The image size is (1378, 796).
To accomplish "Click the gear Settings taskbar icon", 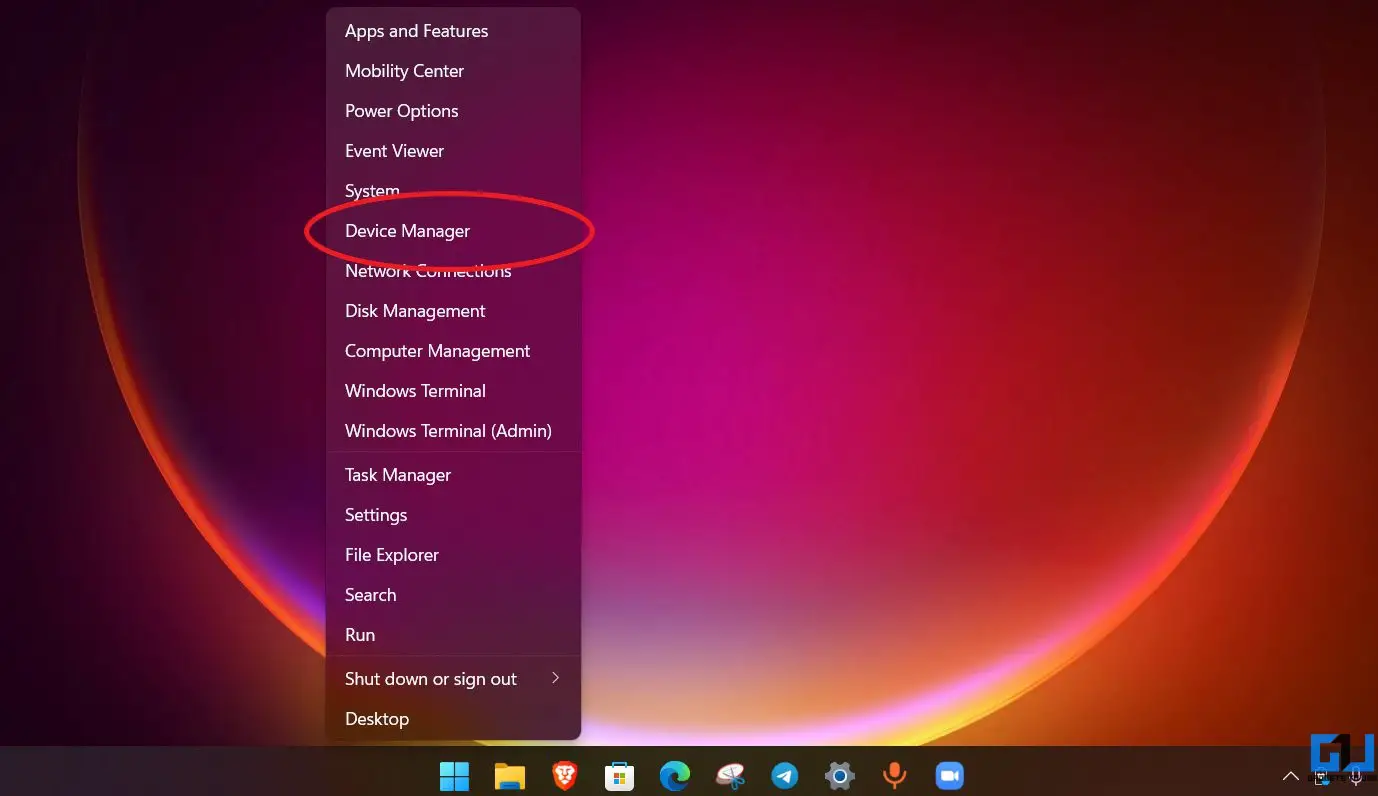I will click(x=839, y=775).
